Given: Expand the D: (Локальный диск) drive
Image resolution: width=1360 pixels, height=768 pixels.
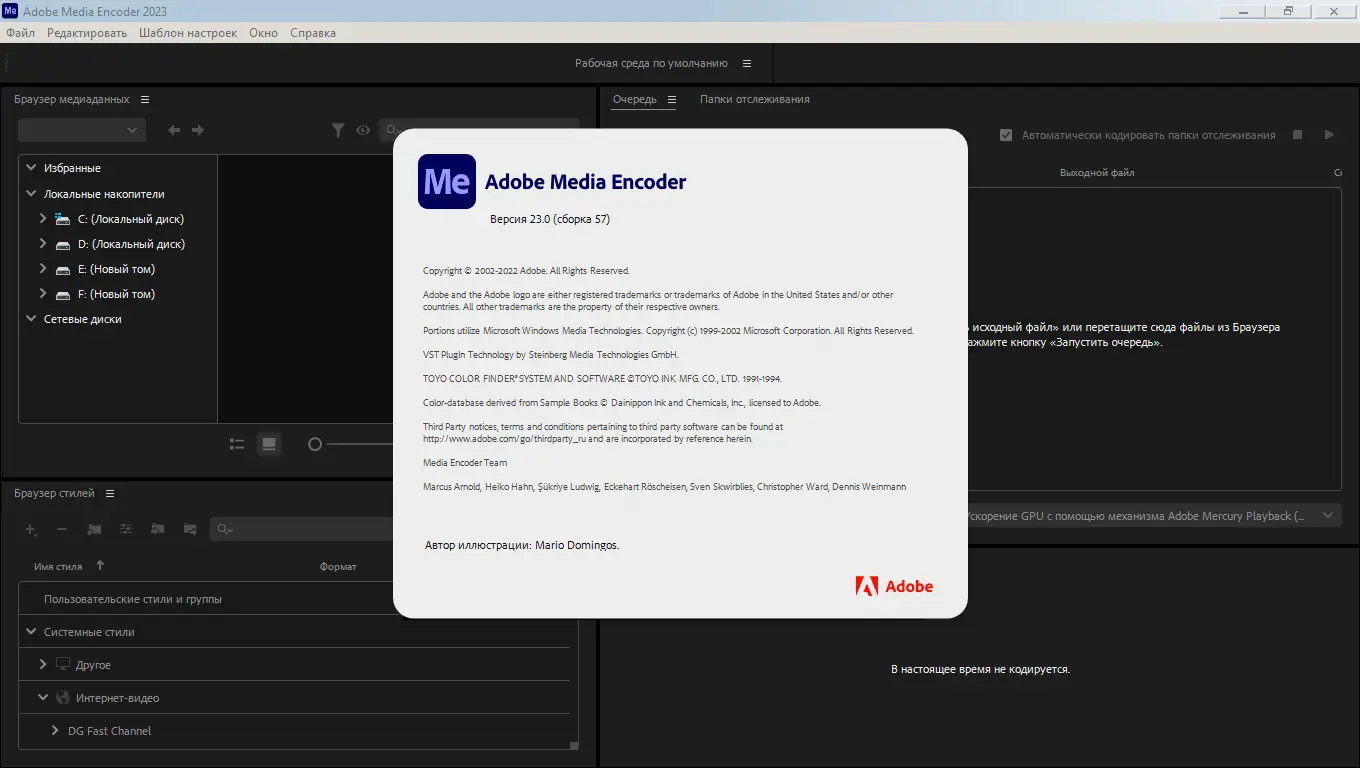Looking at the screenshot, I should [43, 244].
